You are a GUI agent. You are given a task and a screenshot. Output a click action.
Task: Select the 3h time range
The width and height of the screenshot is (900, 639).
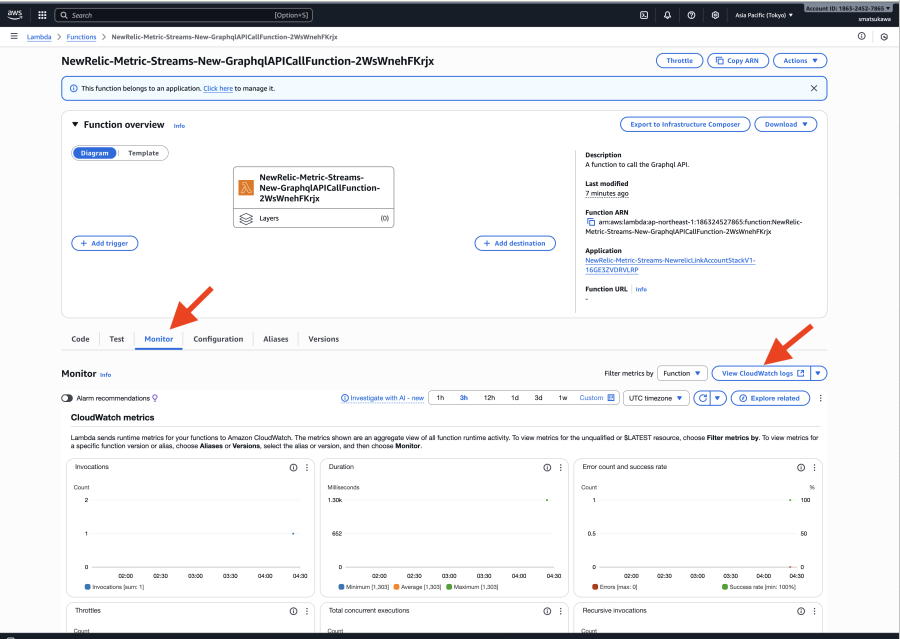coord(464,397)
